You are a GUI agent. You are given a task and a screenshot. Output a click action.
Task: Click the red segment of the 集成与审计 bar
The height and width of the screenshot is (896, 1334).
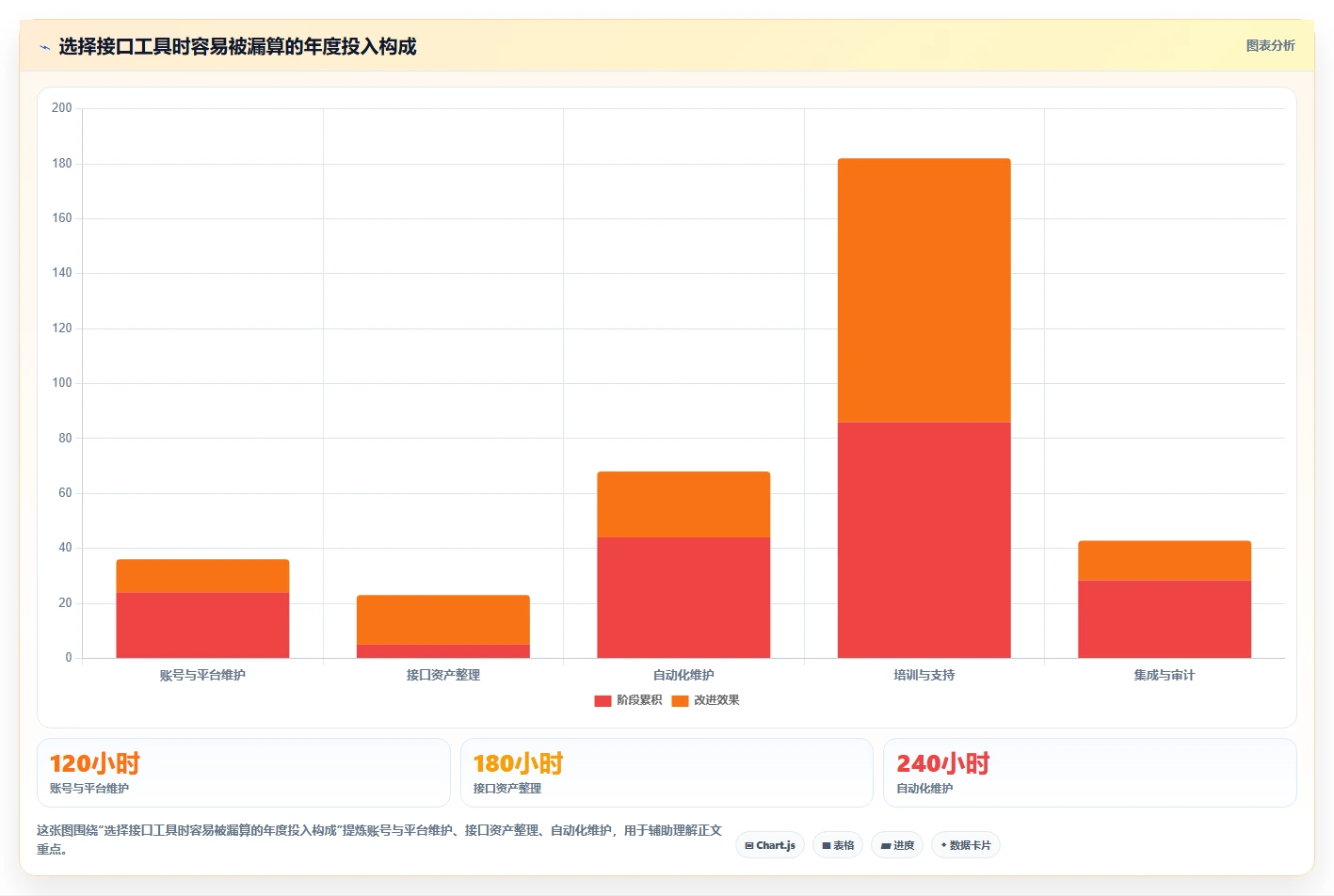(x=1165, y=619)
